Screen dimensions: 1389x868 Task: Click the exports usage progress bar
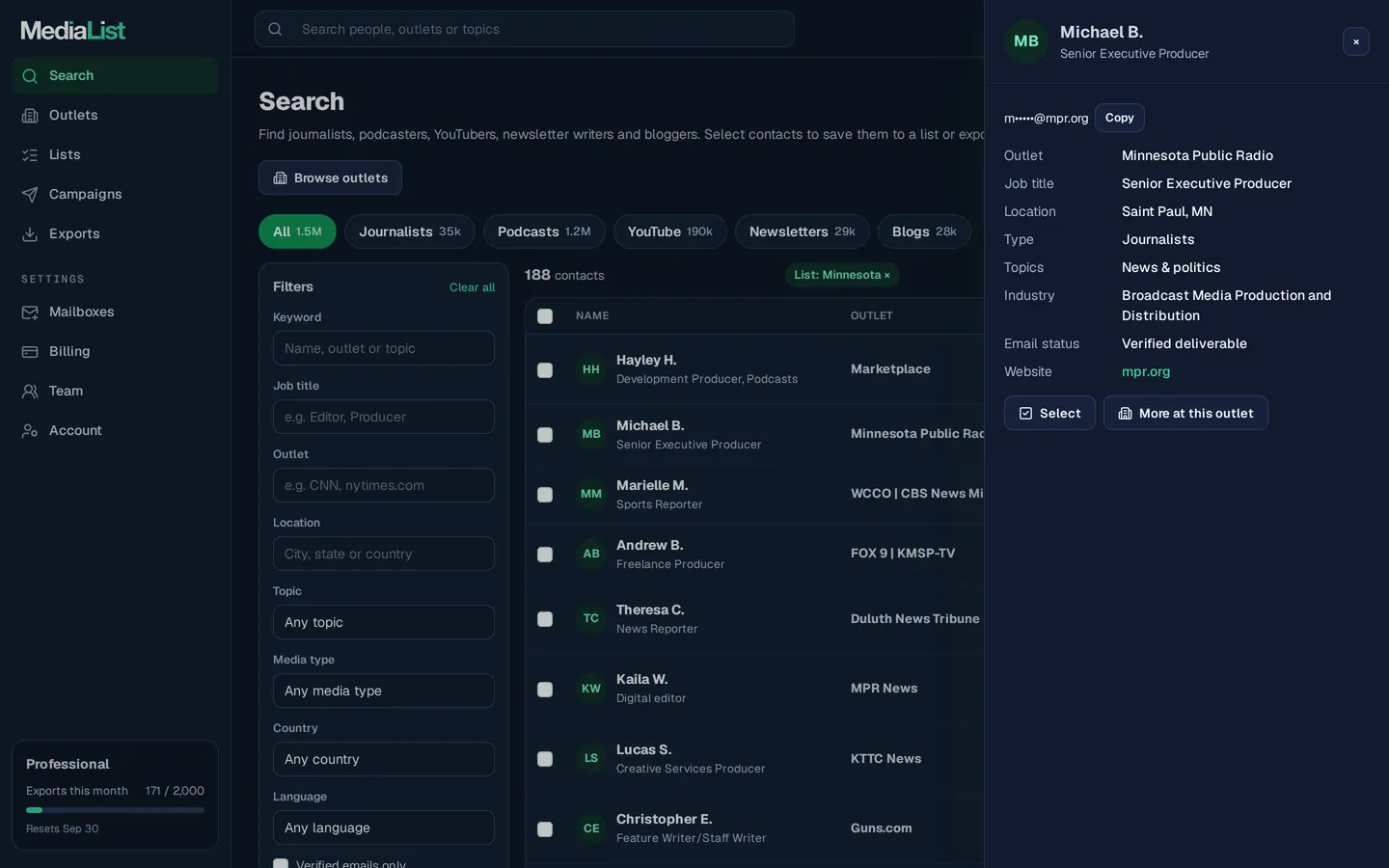tap(115, 810)
